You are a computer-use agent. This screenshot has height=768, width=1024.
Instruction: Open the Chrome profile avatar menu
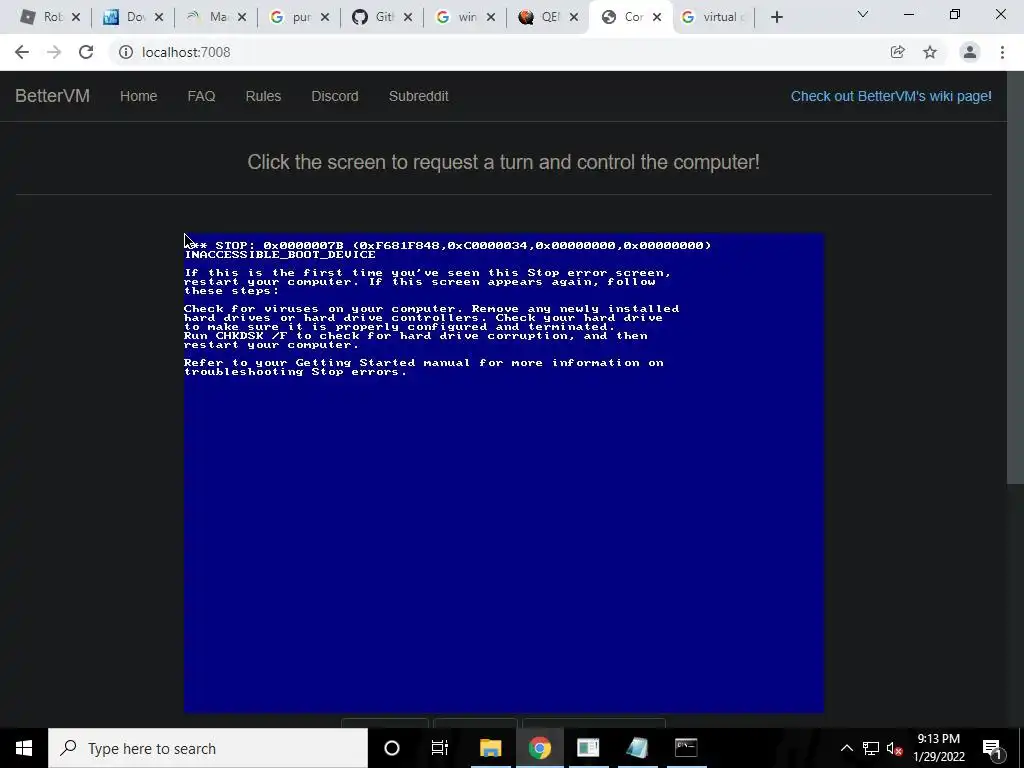970,52
